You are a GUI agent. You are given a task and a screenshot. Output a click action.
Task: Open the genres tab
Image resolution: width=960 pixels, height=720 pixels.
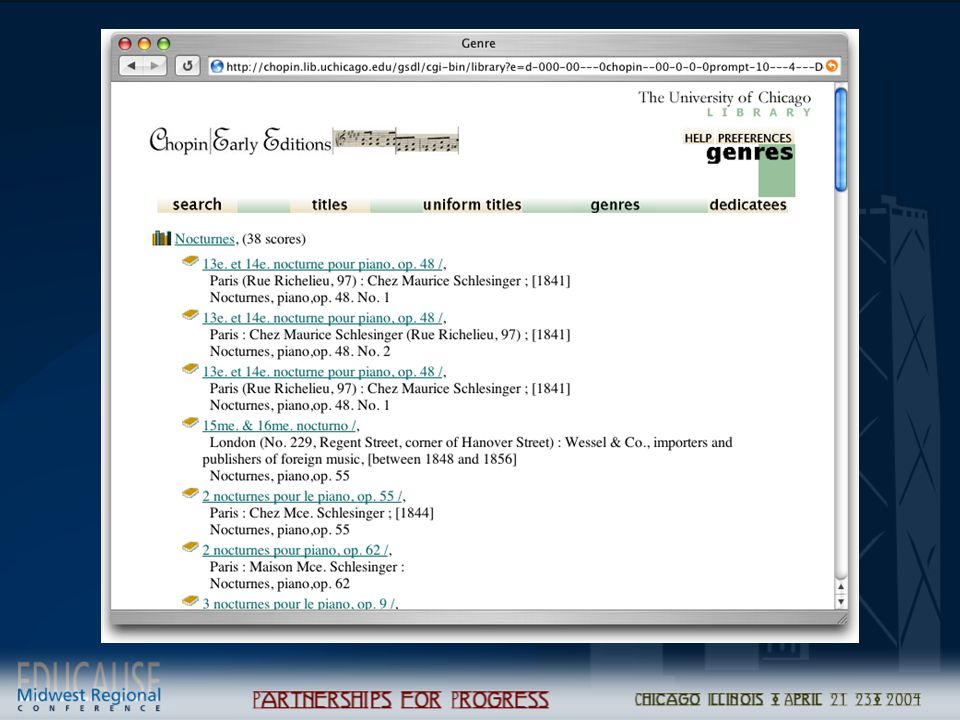(x=615, y=204)
